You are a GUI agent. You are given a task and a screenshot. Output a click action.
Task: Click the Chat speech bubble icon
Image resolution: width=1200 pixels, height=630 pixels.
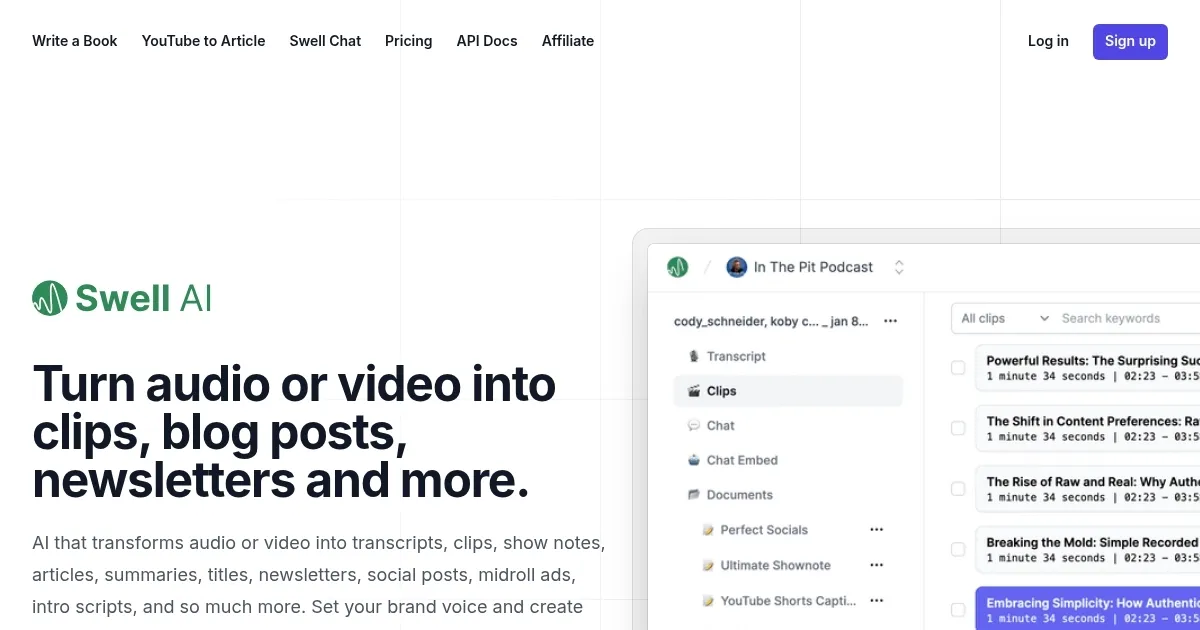[693, 426]
